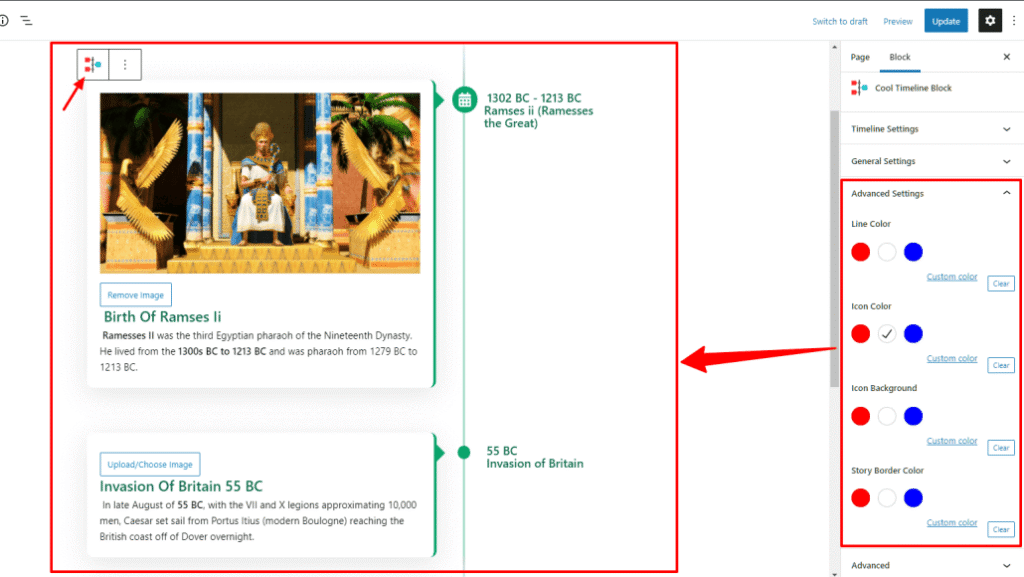This screenshot has height=577, width=1024.
Task: Select the white Icon Color swatch
Action: [886, 333]
